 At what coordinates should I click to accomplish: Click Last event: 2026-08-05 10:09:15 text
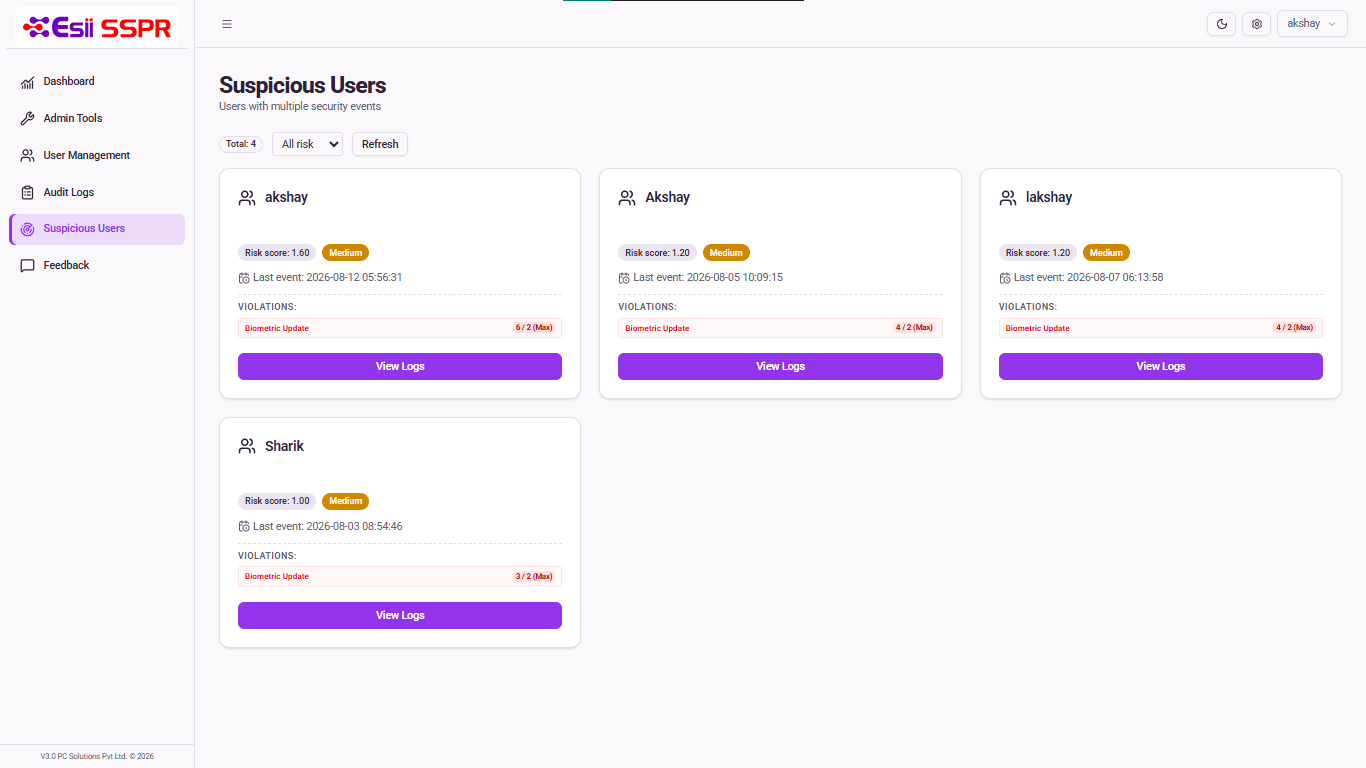708,278
